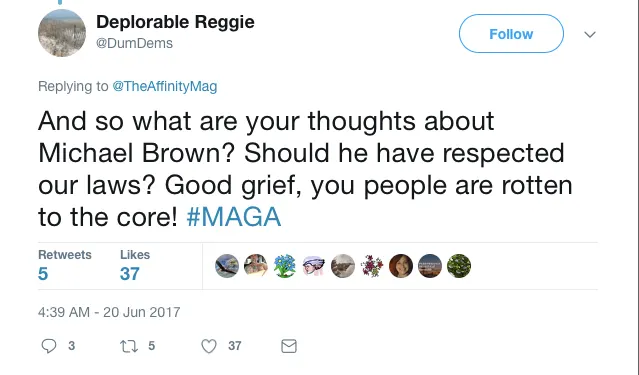639x375 pixels.
Task: Open the #MAGA hashtag
Action: [234, 216]
